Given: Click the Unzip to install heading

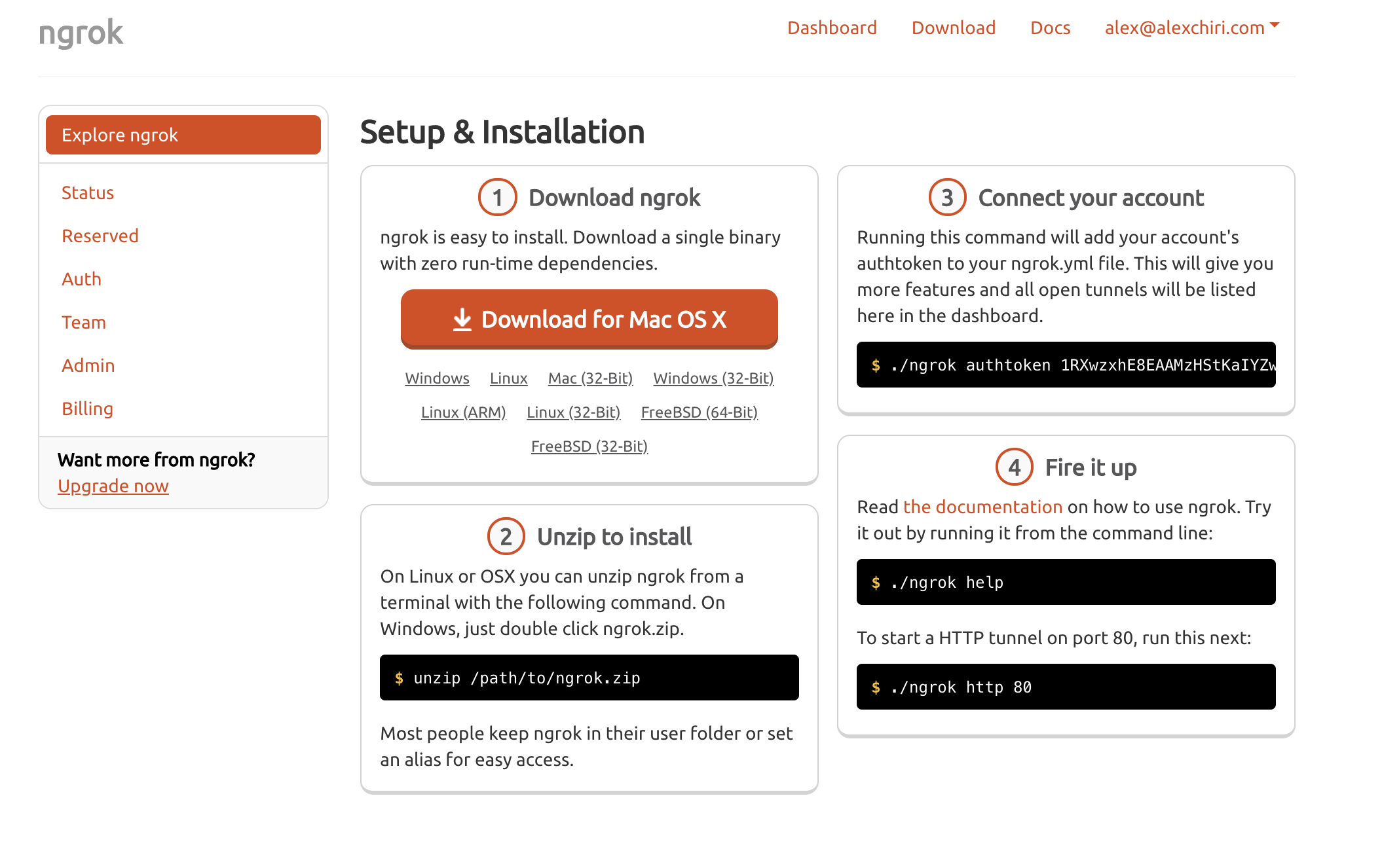Looking at the screenshot, I should coord(614,537).
